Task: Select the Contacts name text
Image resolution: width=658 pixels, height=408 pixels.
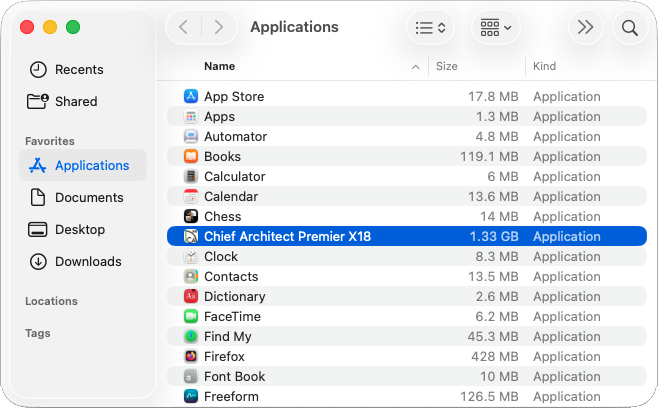Action: (x=231, y=276)
